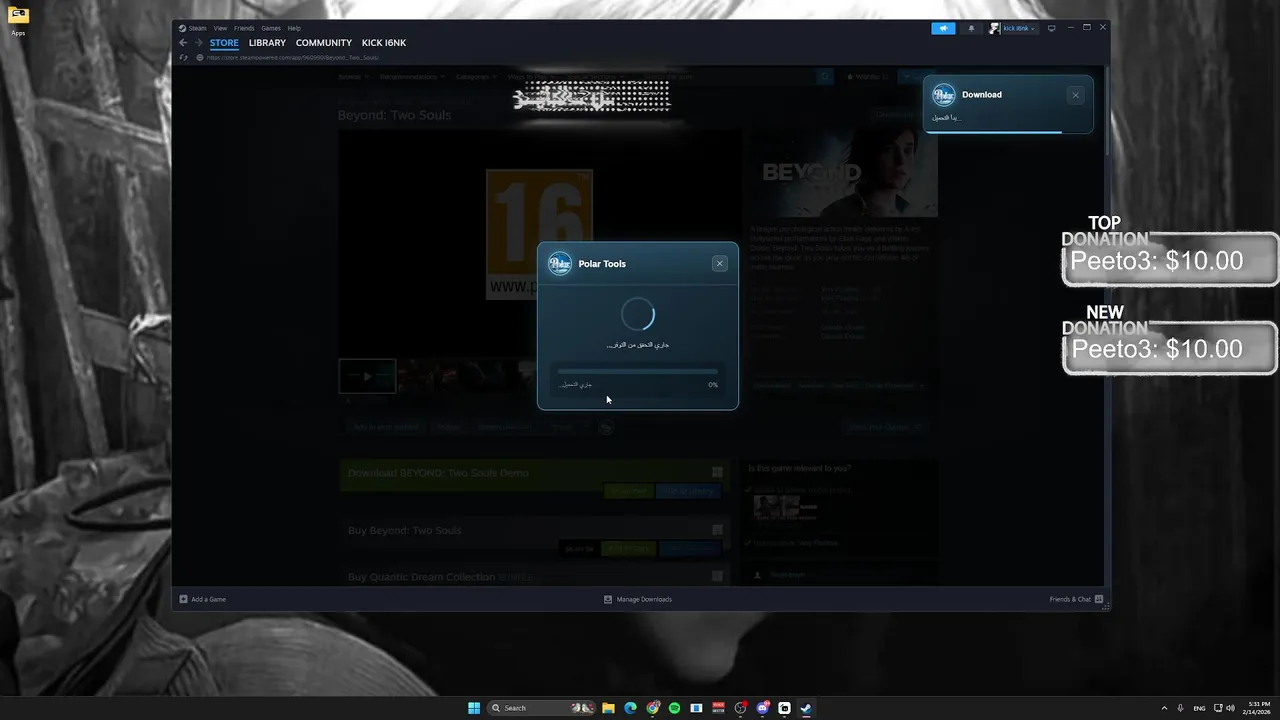
Task: Click Add a Game plus icon
Action: coord(183,599)
